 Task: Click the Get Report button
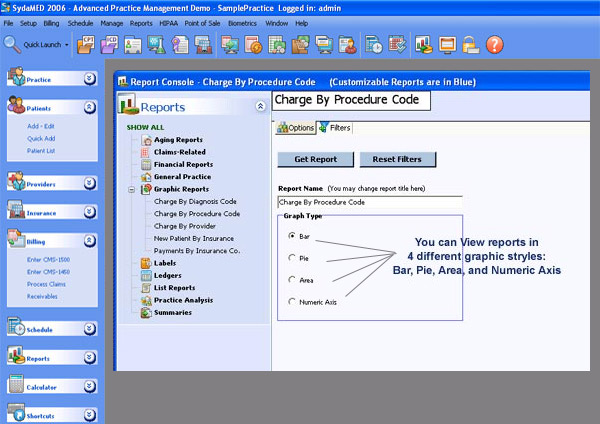314,159
